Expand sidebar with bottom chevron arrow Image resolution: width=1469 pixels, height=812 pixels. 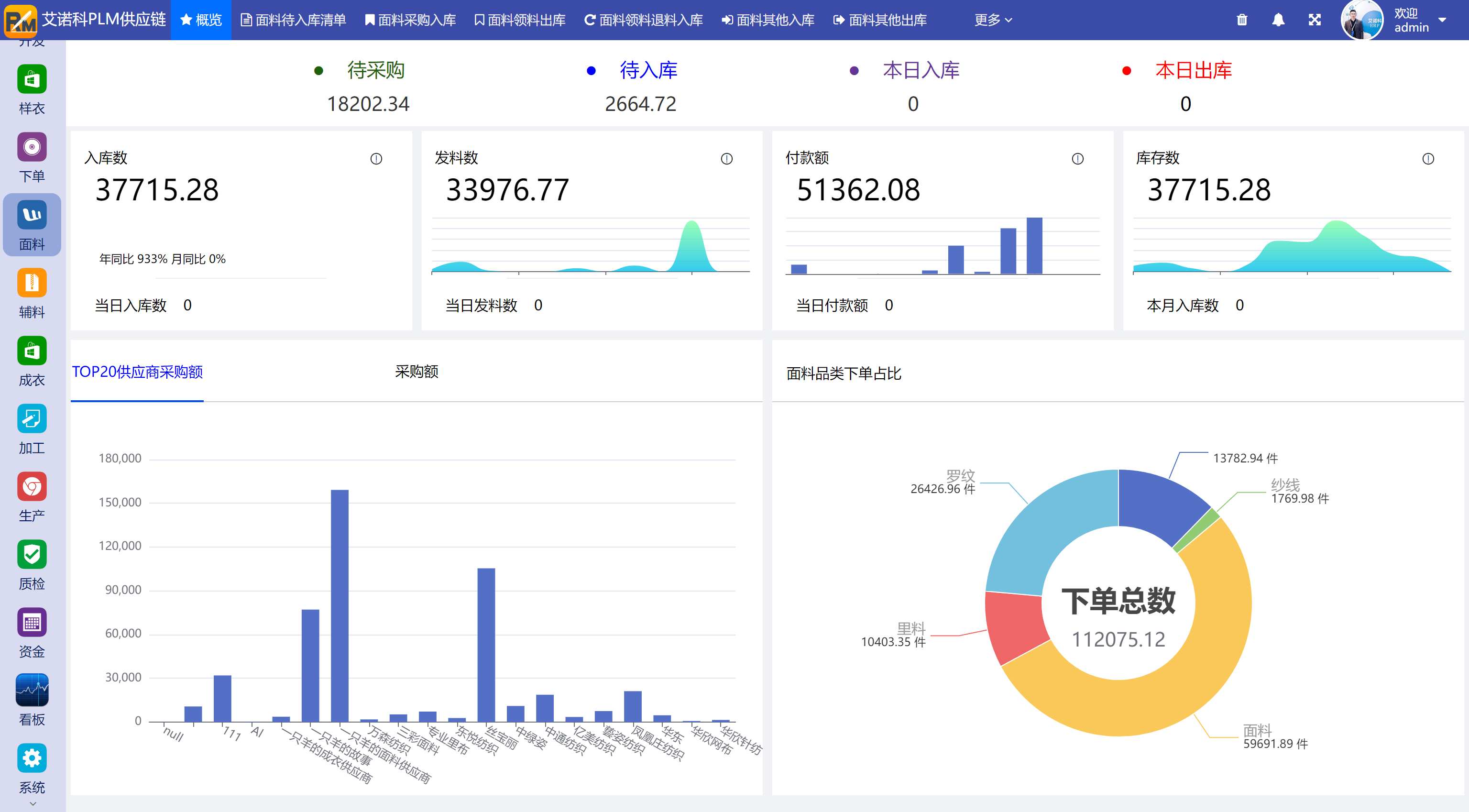(33, 803)
